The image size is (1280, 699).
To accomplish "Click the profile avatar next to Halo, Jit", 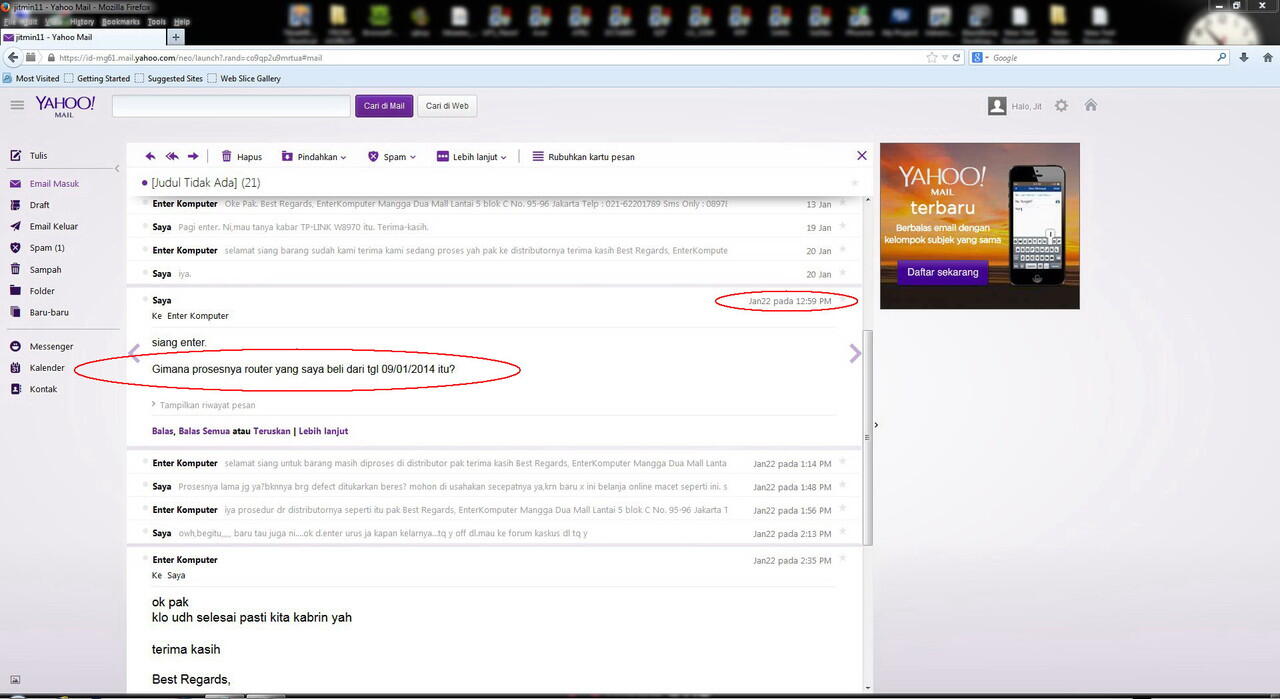I will (x=997, y=106).
